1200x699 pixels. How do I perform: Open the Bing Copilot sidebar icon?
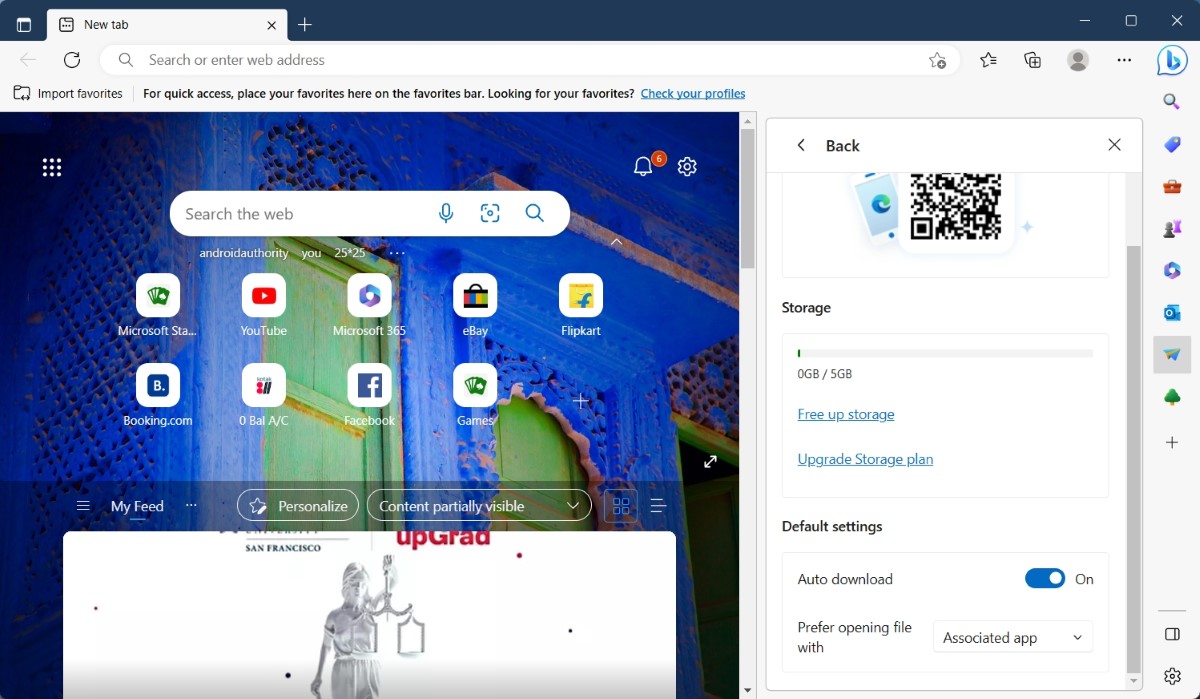1172,60
